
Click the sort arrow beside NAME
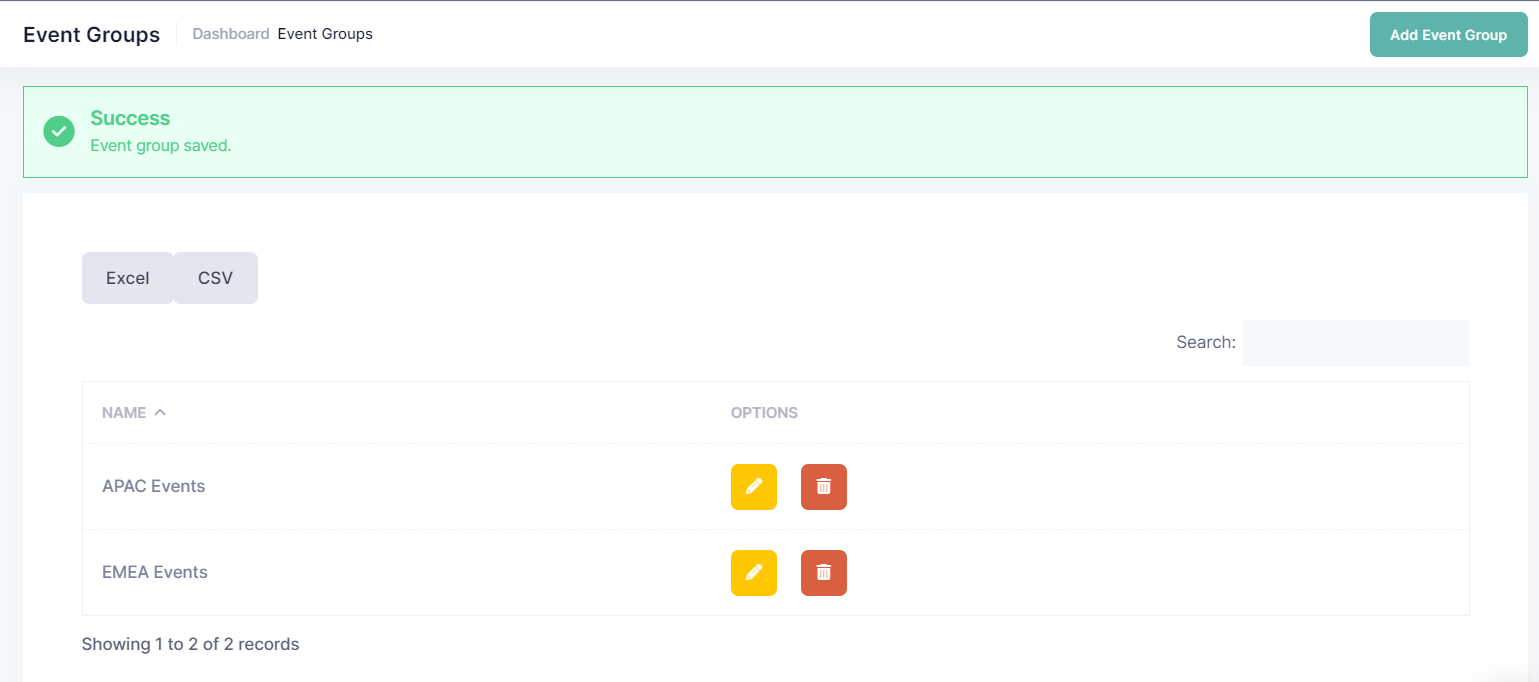160,412
